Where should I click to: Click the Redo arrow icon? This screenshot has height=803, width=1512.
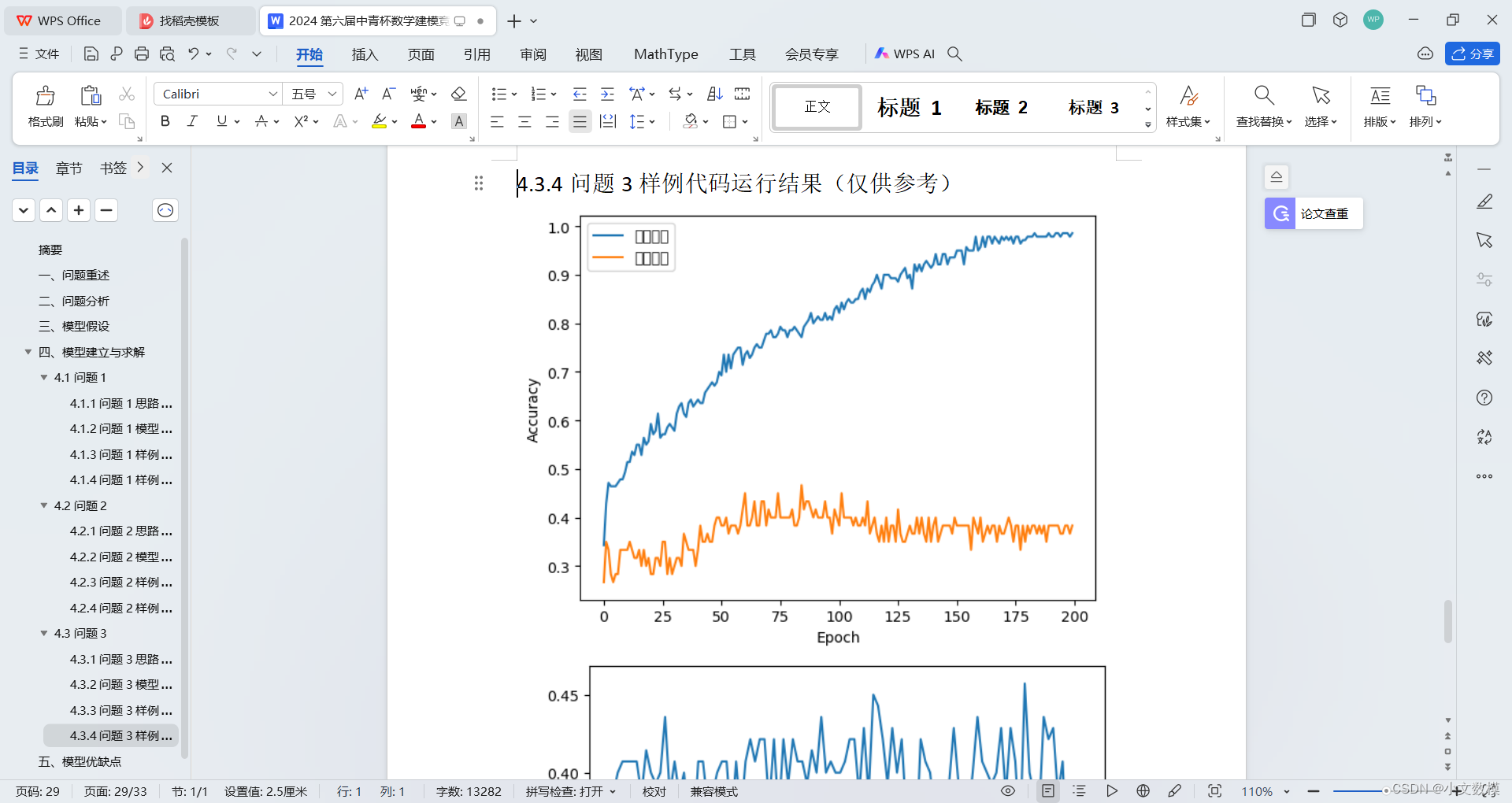tap(232, 54)
